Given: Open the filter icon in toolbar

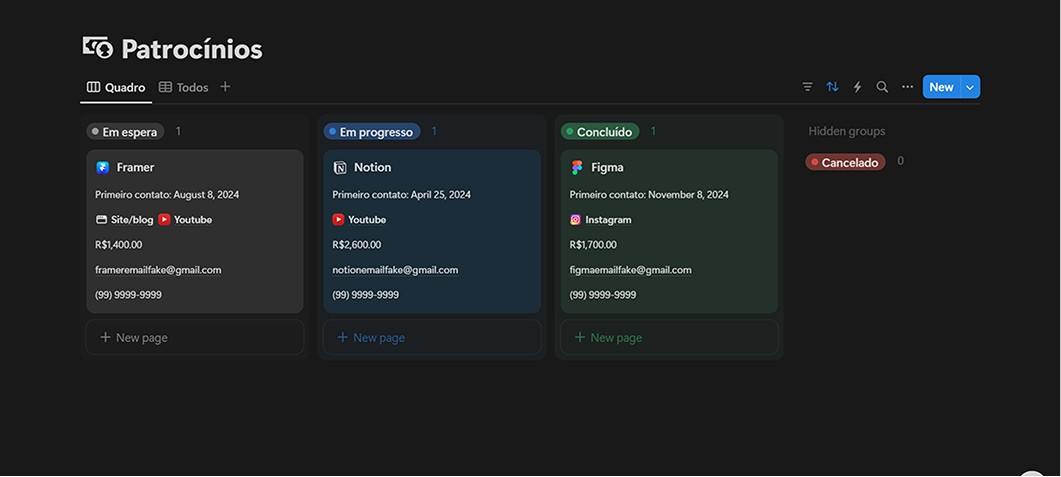Looking at the screenshot, I should click(x=807, y=87).
